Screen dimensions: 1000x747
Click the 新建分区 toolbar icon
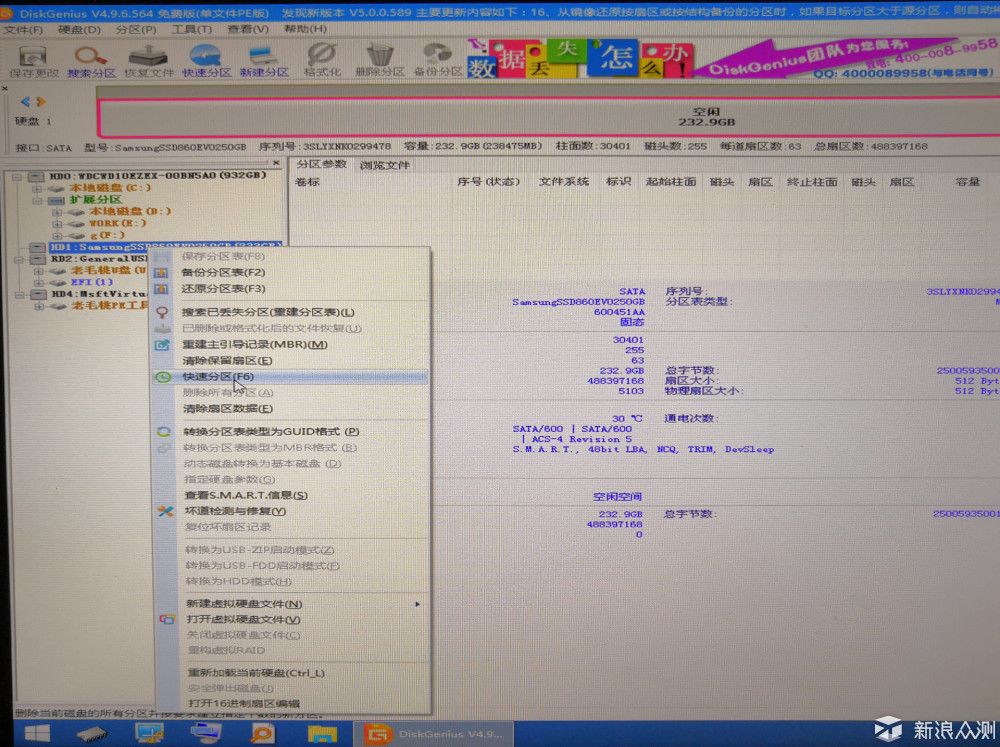pyautogui.click(x=264, y=61)
